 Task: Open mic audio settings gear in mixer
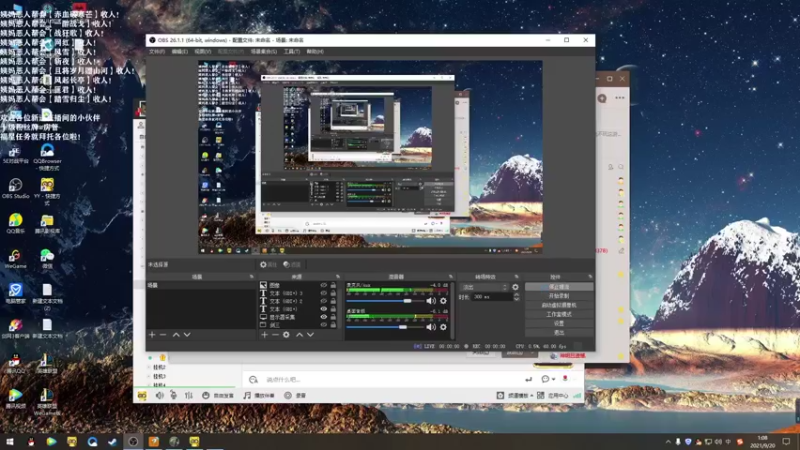click(443, 301)
